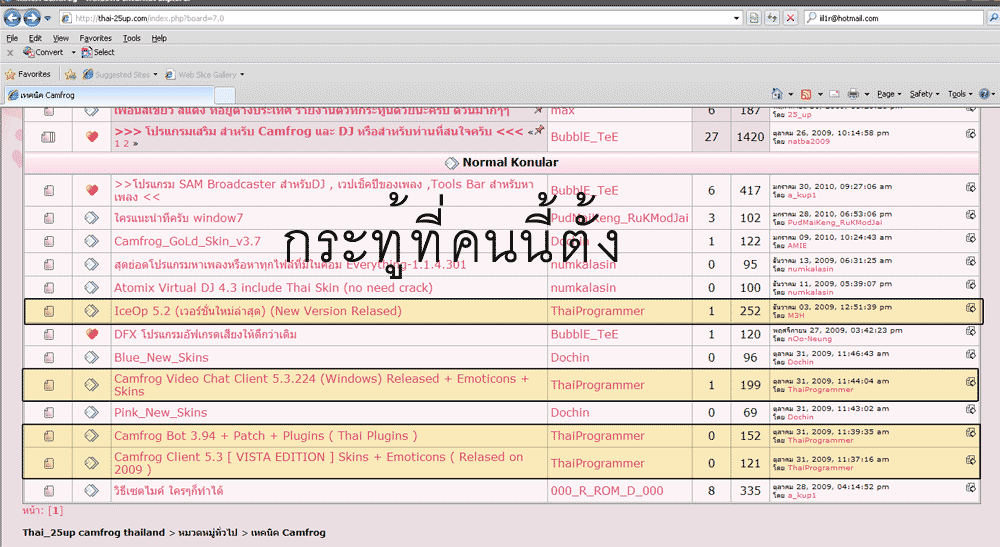View Dochin profile on Blue_New_Skins row

(570, 358)
